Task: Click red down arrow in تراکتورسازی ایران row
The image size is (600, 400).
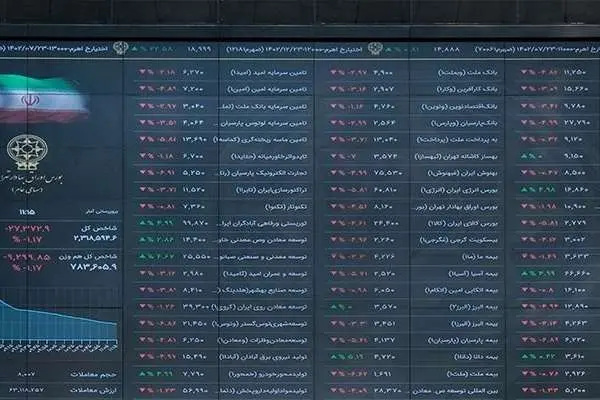Action: coord(142,189)
